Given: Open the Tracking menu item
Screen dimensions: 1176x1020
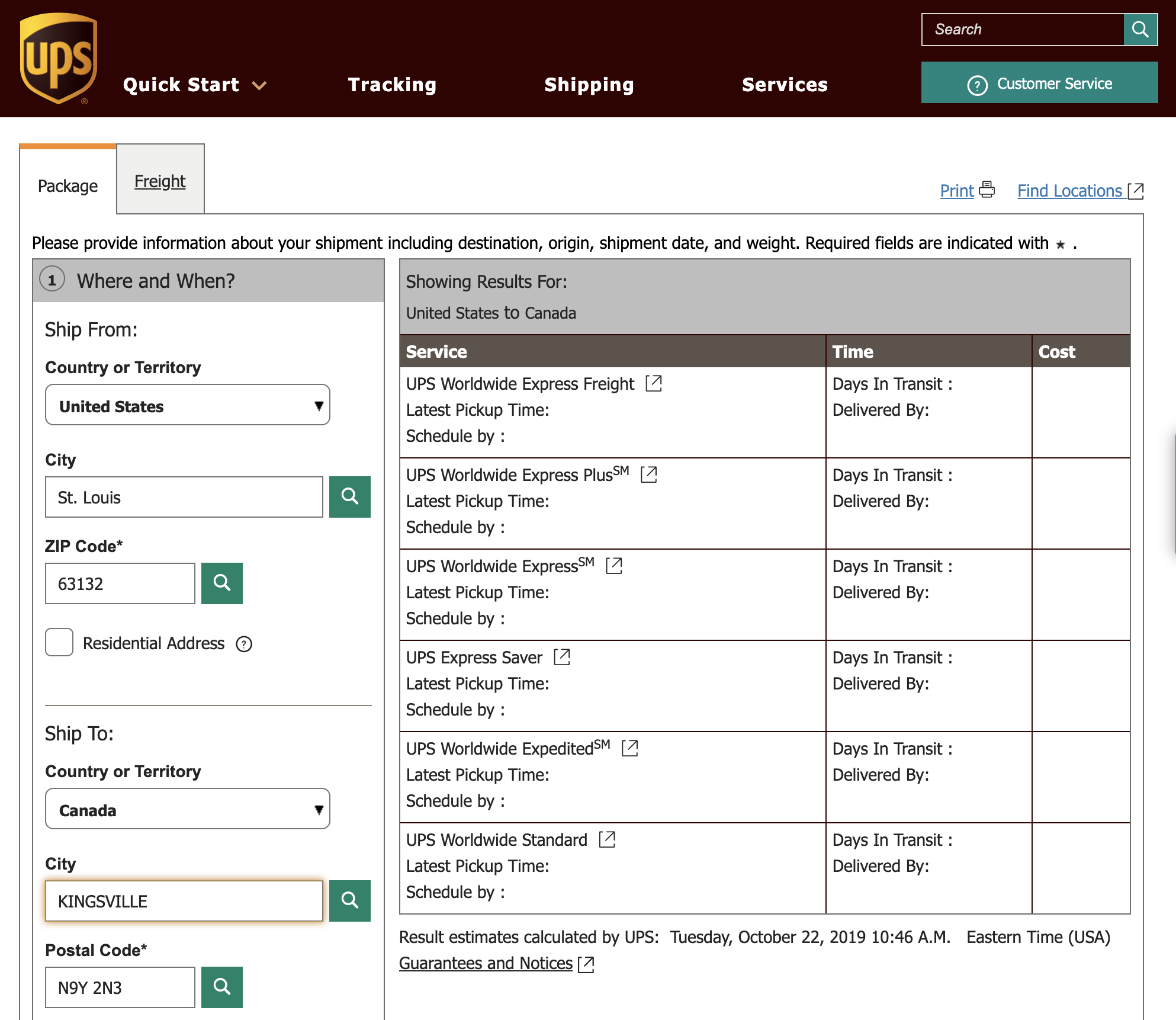Looking at the screenshot, I should tap(392, 85).
